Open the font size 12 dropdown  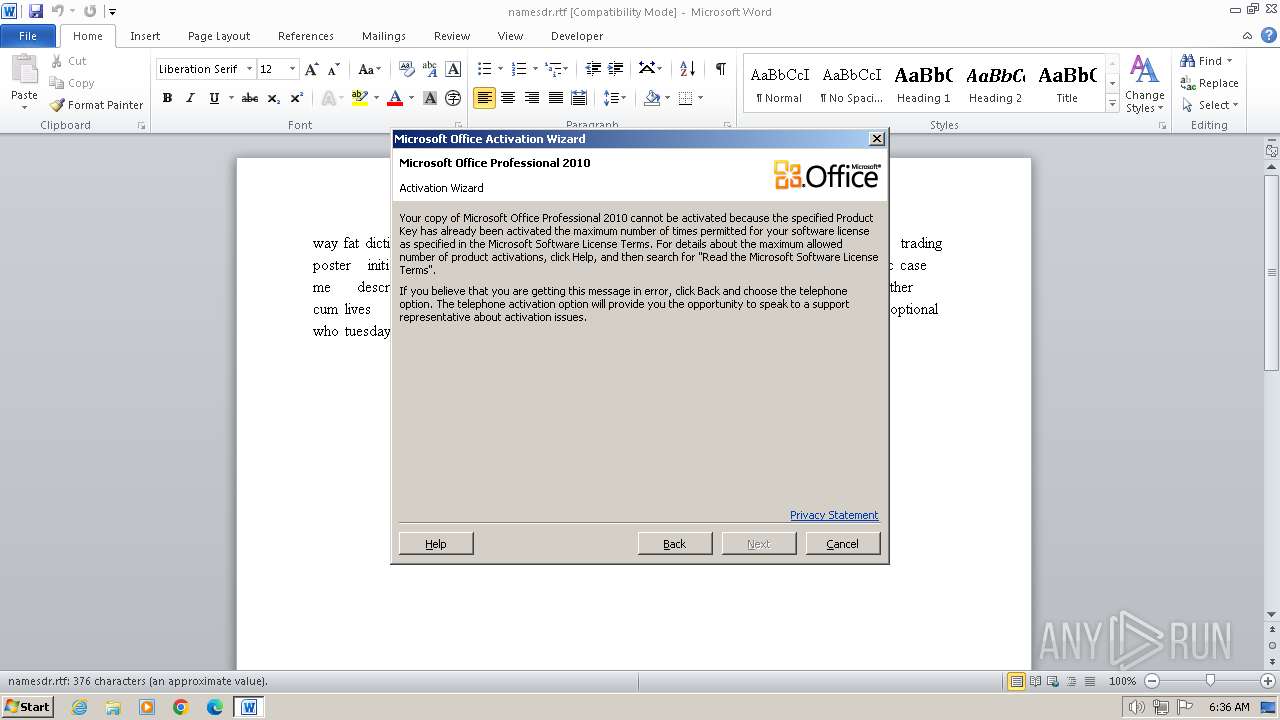(292, 69)
